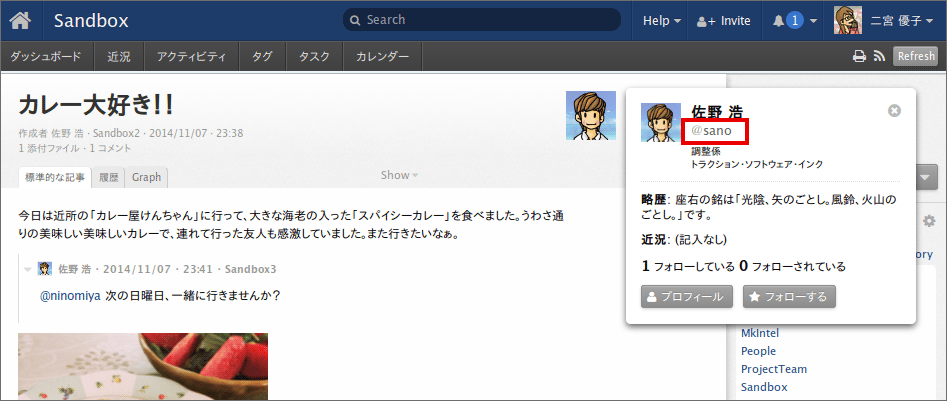
Task: Focus the Search field
Action: (482, 20)
